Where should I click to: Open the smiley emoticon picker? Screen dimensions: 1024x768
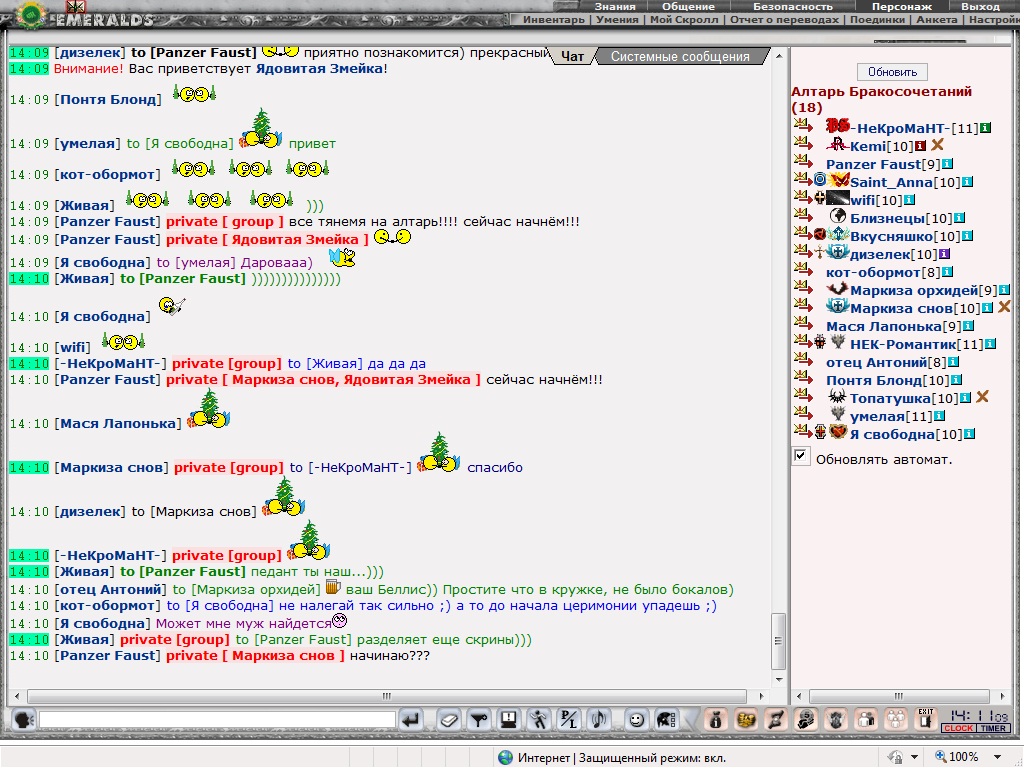636,720
